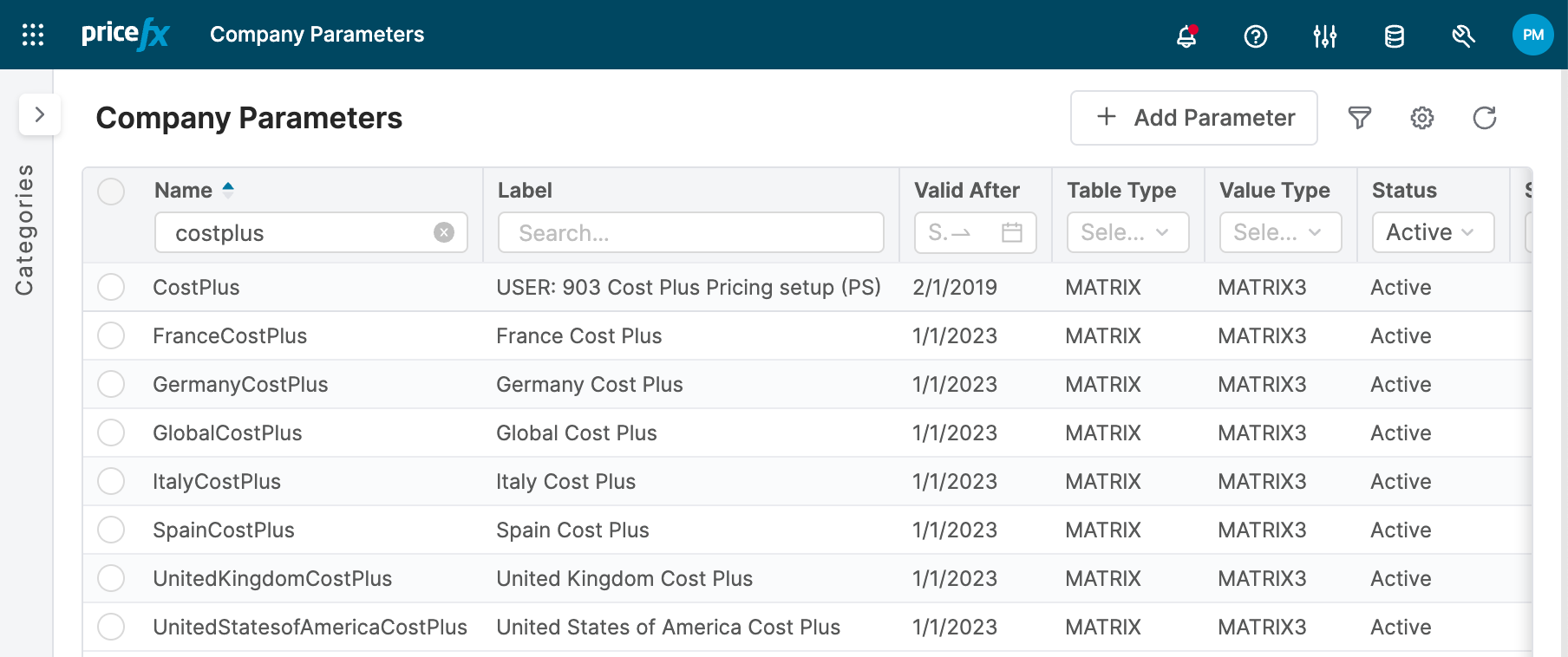
Task: Expand the Categories side panel
Action: [x=39, y=114]
